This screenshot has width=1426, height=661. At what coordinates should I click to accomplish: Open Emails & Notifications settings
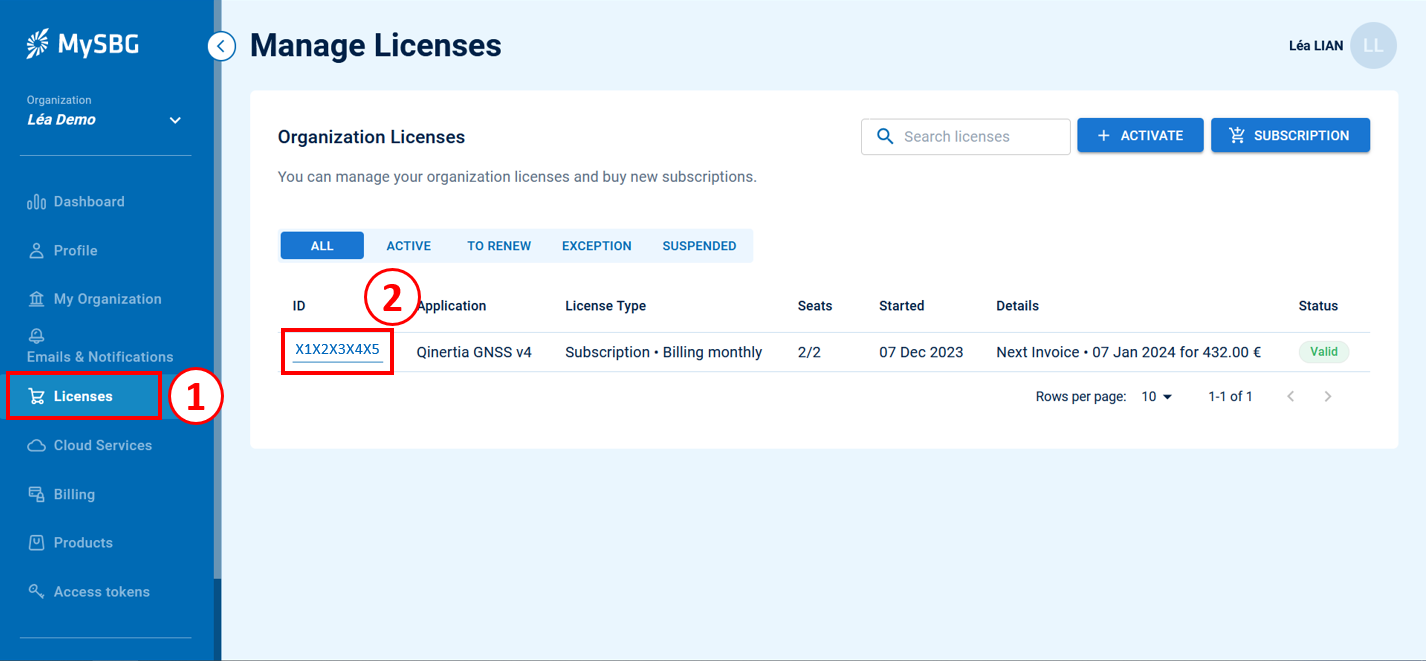coord(100,348)
